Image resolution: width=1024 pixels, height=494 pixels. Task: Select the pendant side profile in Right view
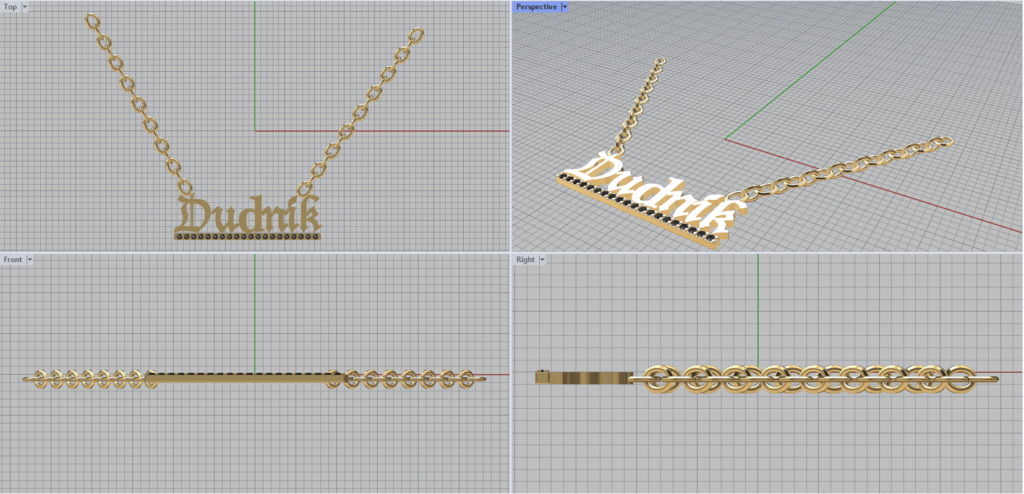coord(580,378)
